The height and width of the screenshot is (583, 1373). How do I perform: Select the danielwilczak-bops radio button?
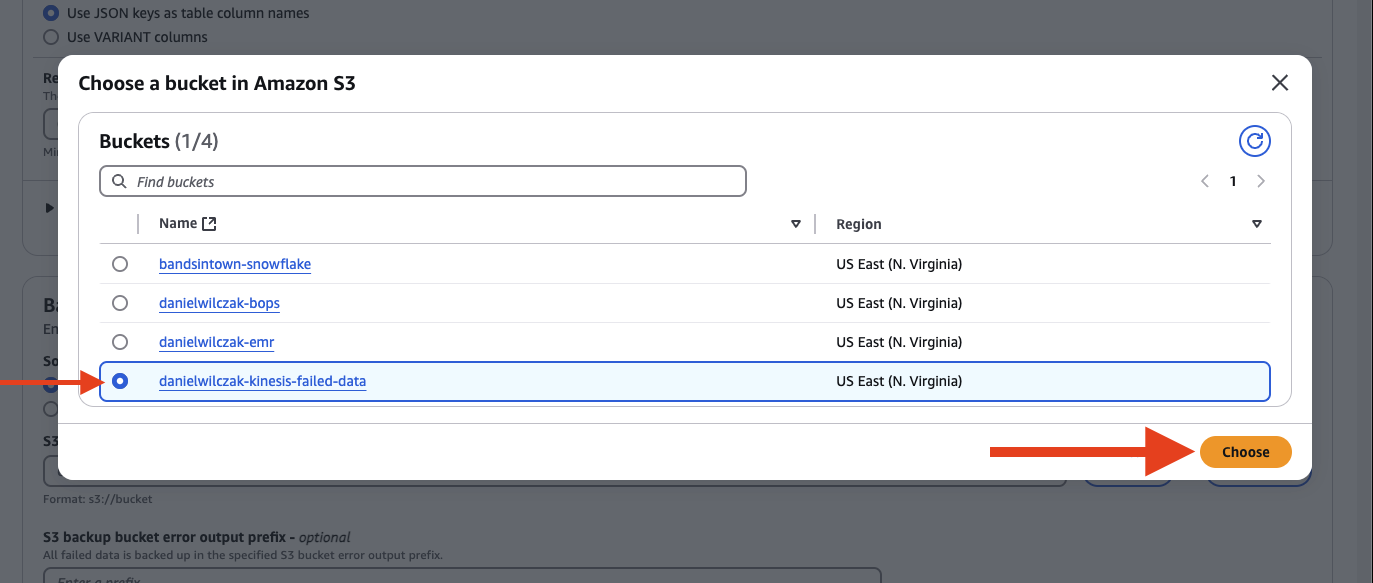tap(120, 303)
